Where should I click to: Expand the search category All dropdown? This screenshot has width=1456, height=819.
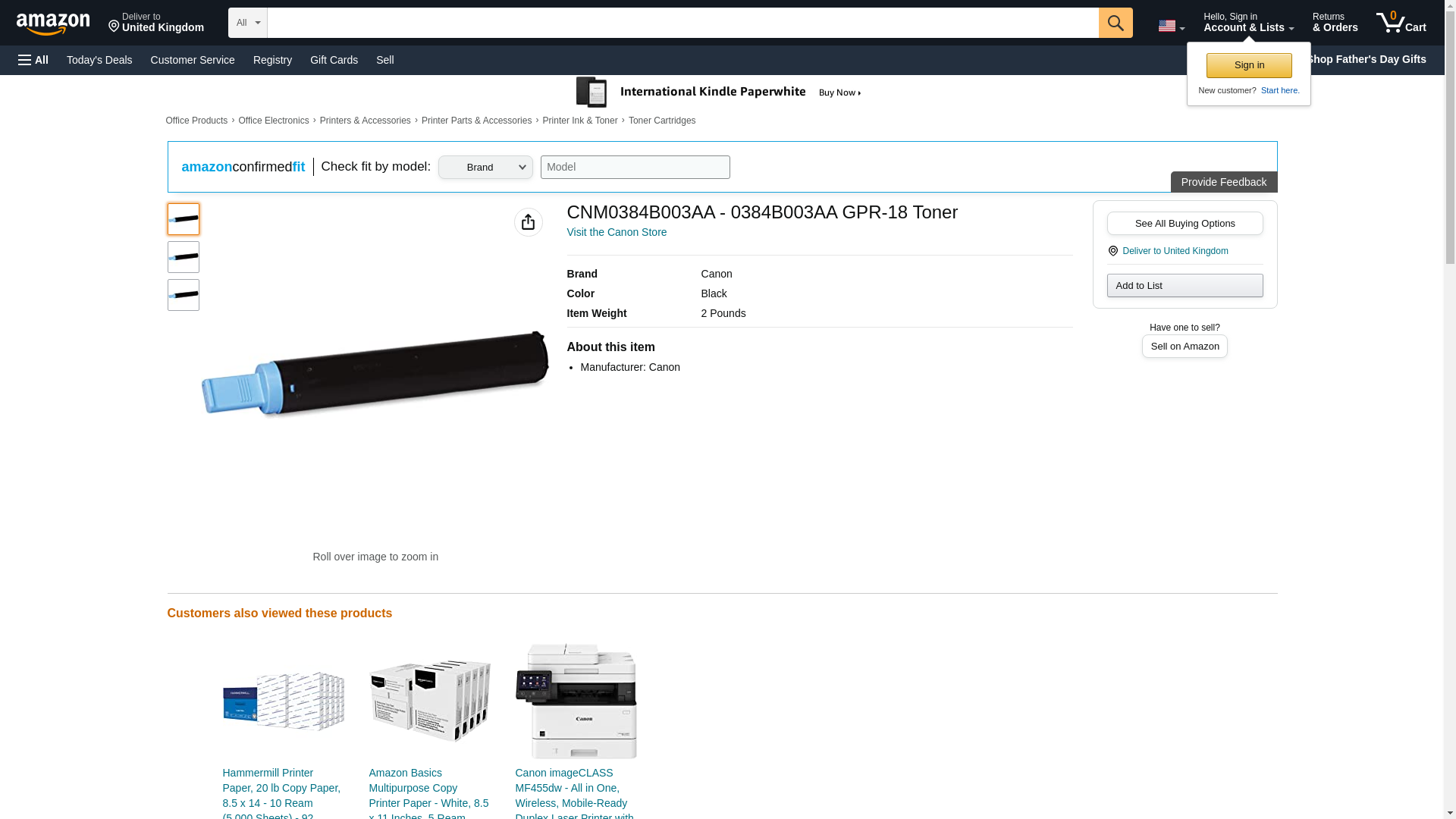pos(247,23)
